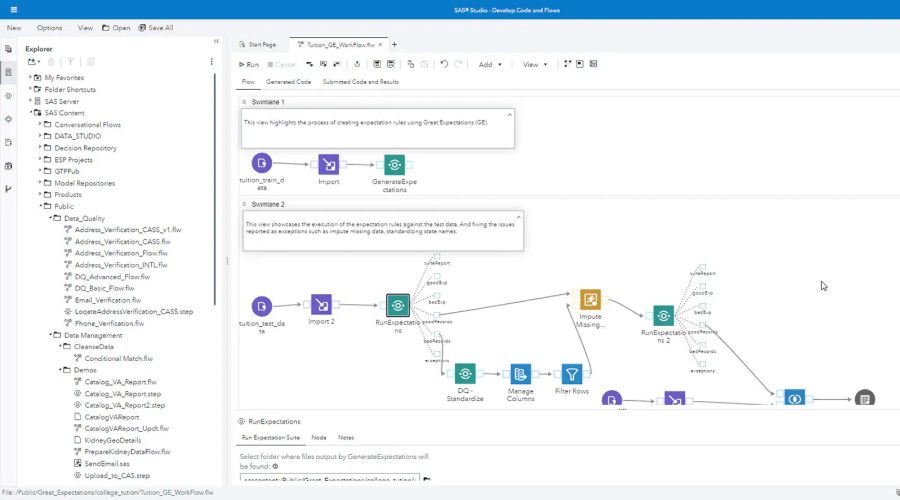
Task: Open the Add dropdown in flow toolbar
Action: 490,64
